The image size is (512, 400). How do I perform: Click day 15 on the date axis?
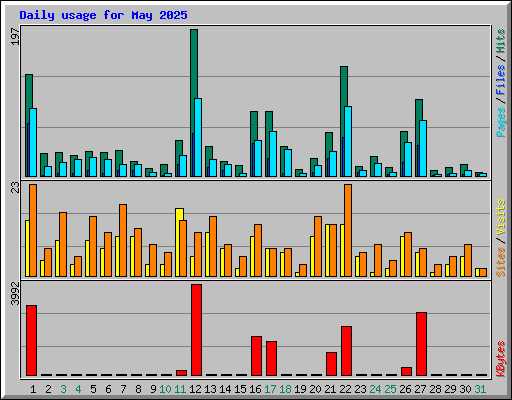pos(240,389)
